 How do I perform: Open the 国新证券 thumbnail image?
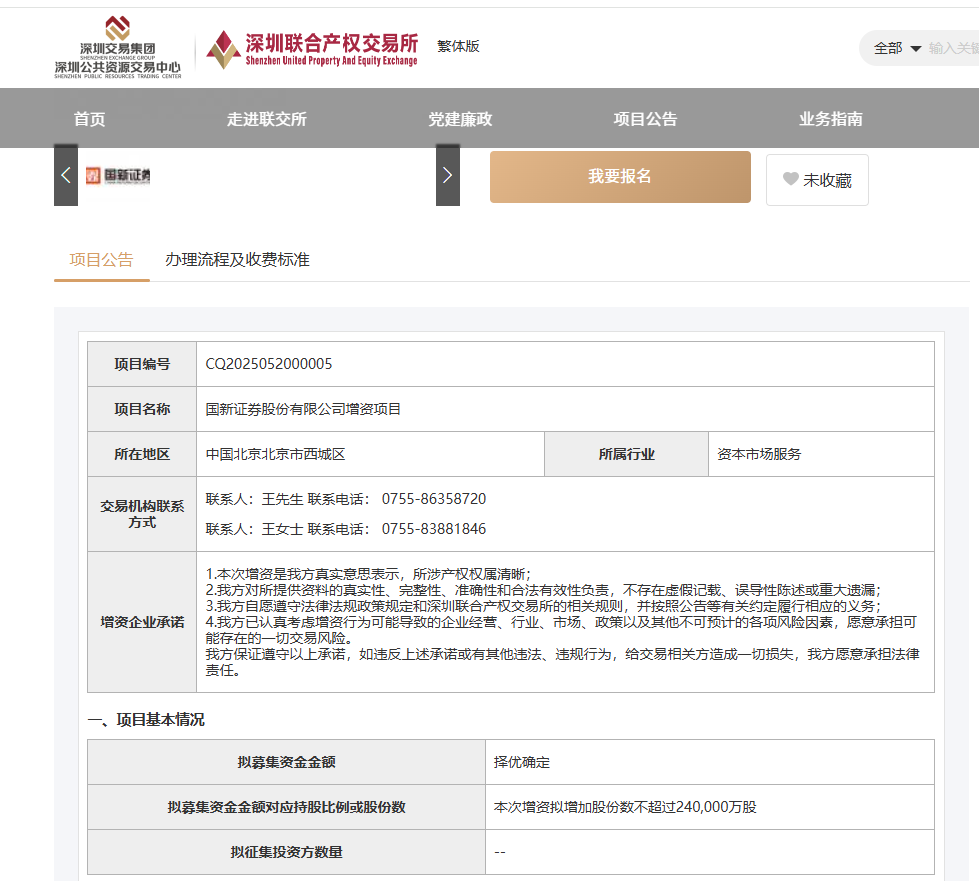point(118,175)
